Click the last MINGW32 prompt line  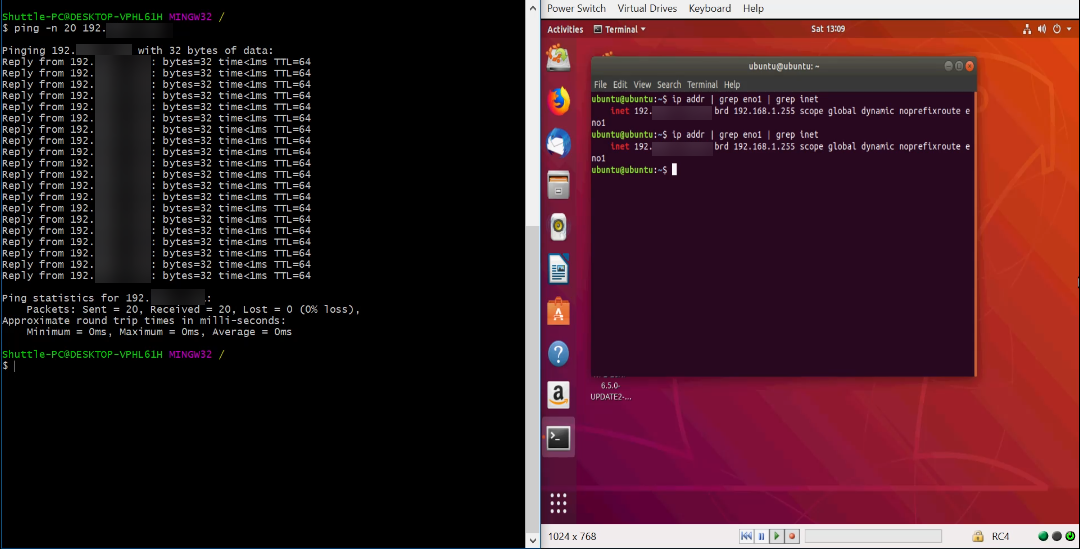click(x=114, y=354)
